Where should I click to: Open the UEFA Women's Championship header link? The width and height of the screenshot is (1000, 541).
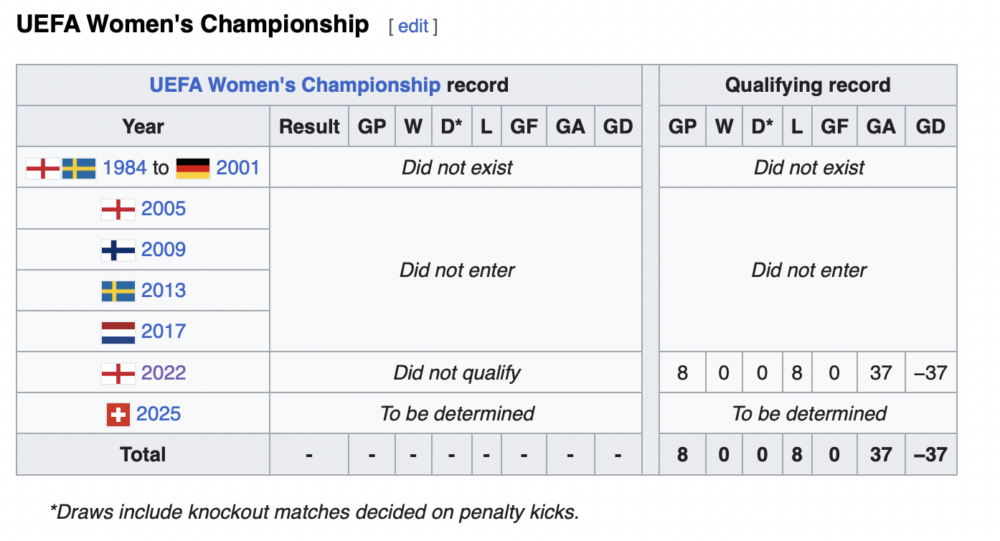tap(295, 85)
